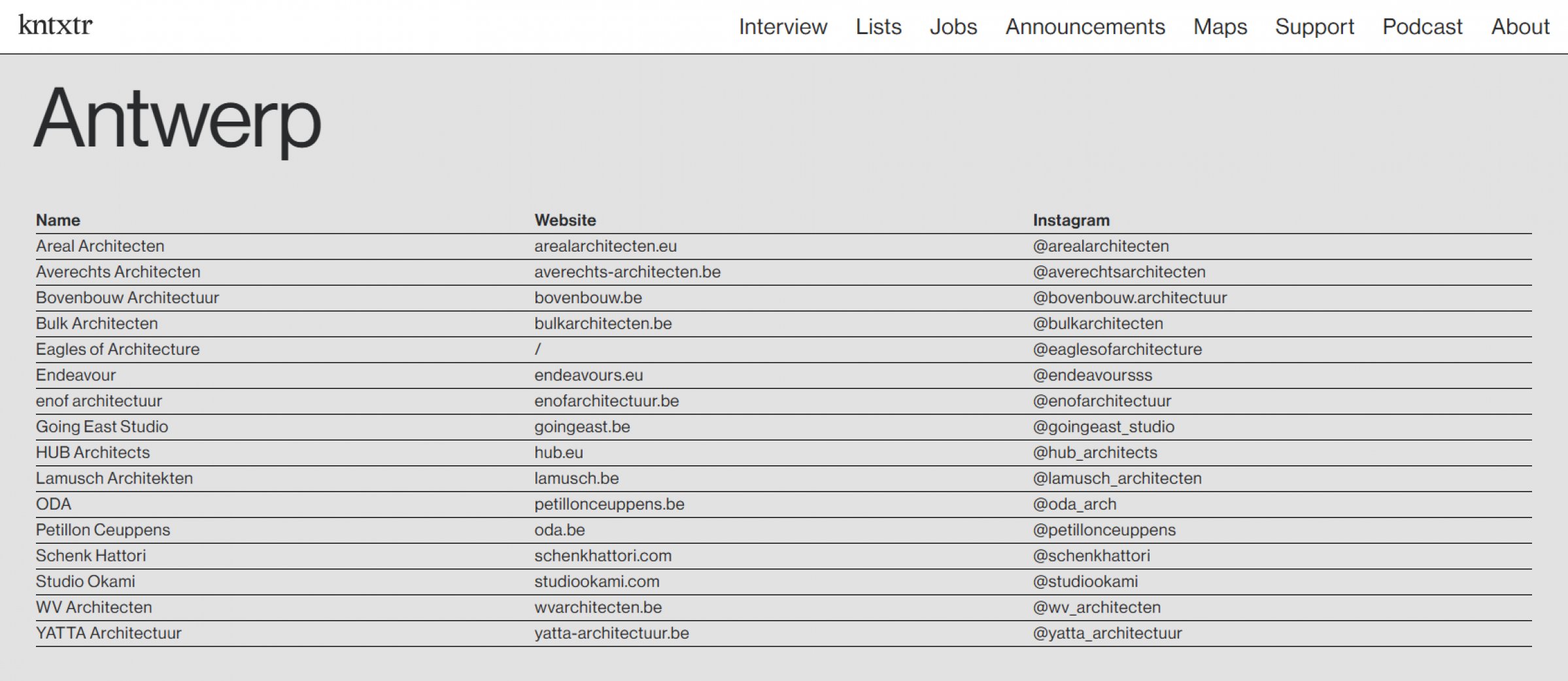Go to the Lists page
This screenshot has width=1568, height=681.
878,27
